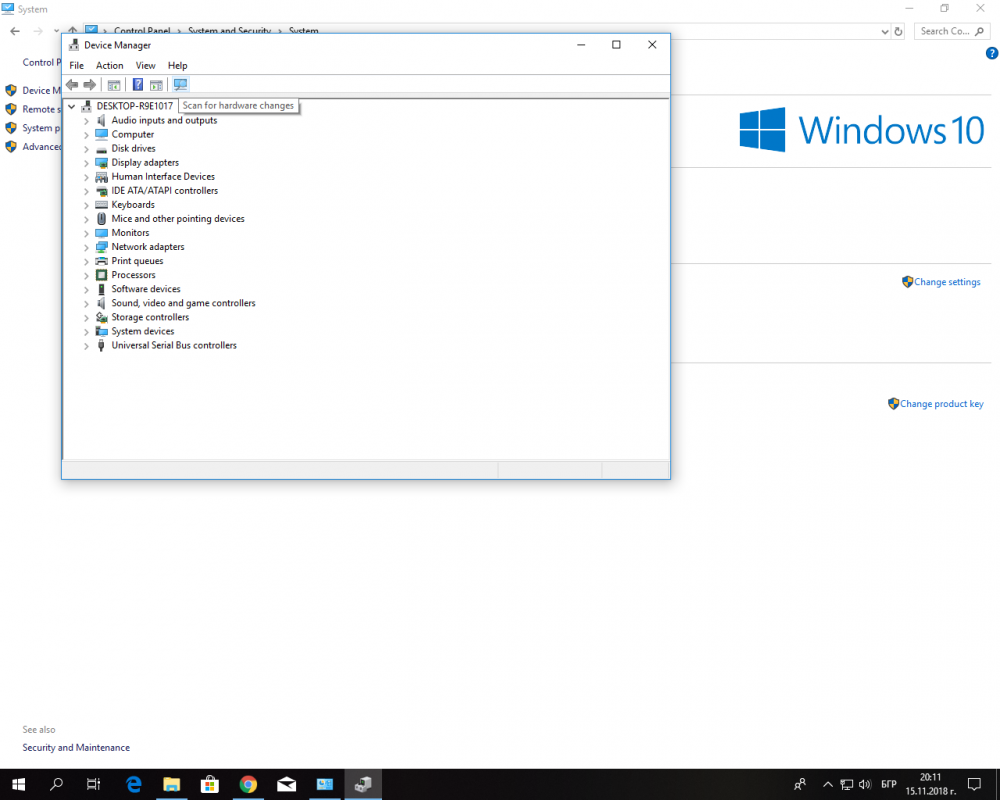Select the Human Interface Devices icon
Screen dimensions: 1000x800
pyautogui.click(x=101, y=177)
